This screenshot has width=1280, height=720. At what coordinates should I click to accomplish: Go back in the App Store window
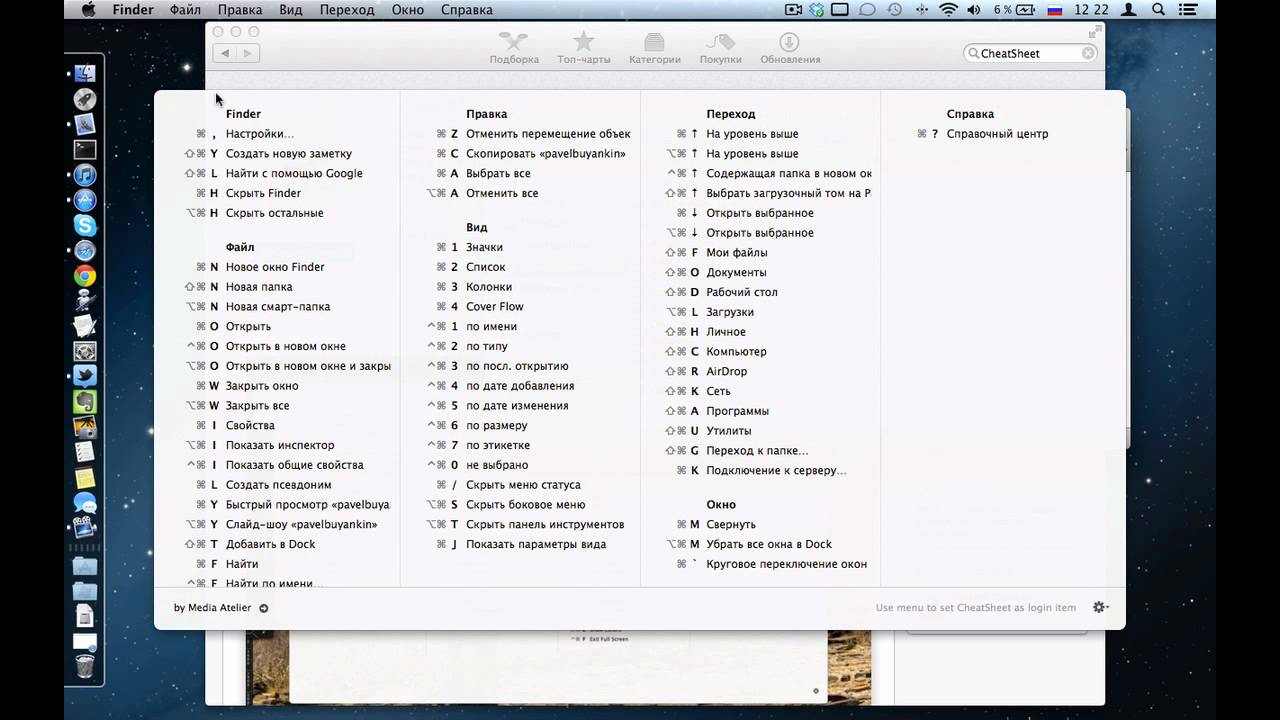coord(225,53)
